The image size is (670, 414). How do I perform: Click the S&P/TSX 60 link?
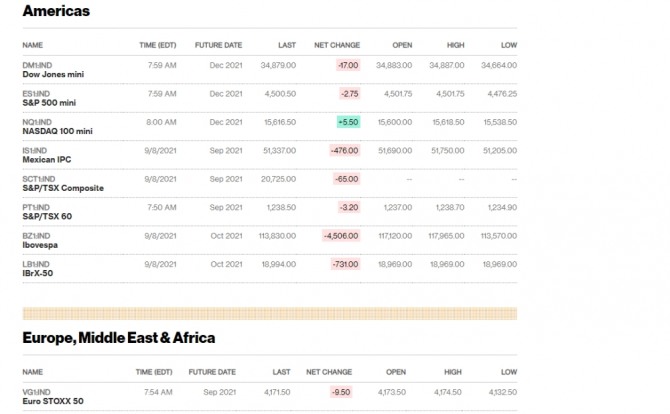pyautogui.click(x=46, y=216)
